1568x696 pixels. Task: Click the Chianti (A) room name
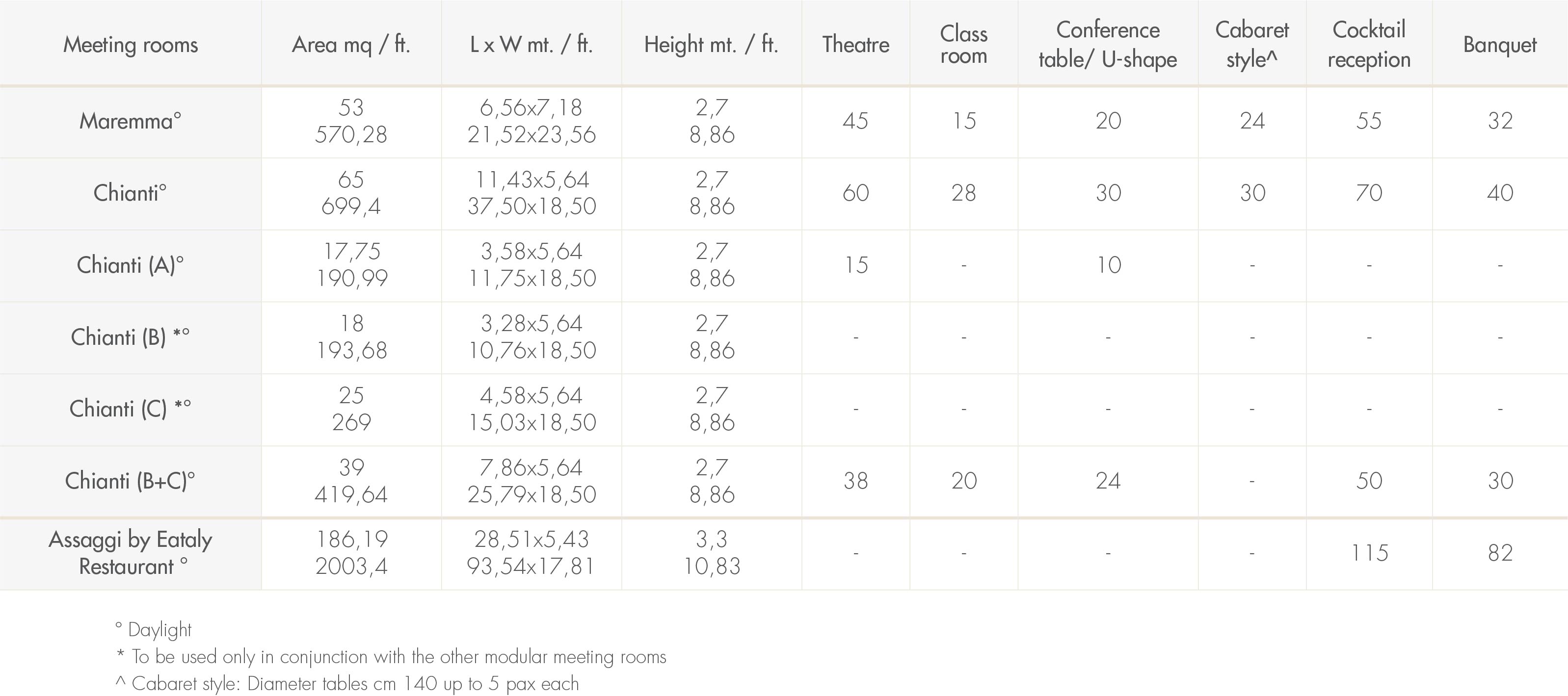(x=130, y=265)
